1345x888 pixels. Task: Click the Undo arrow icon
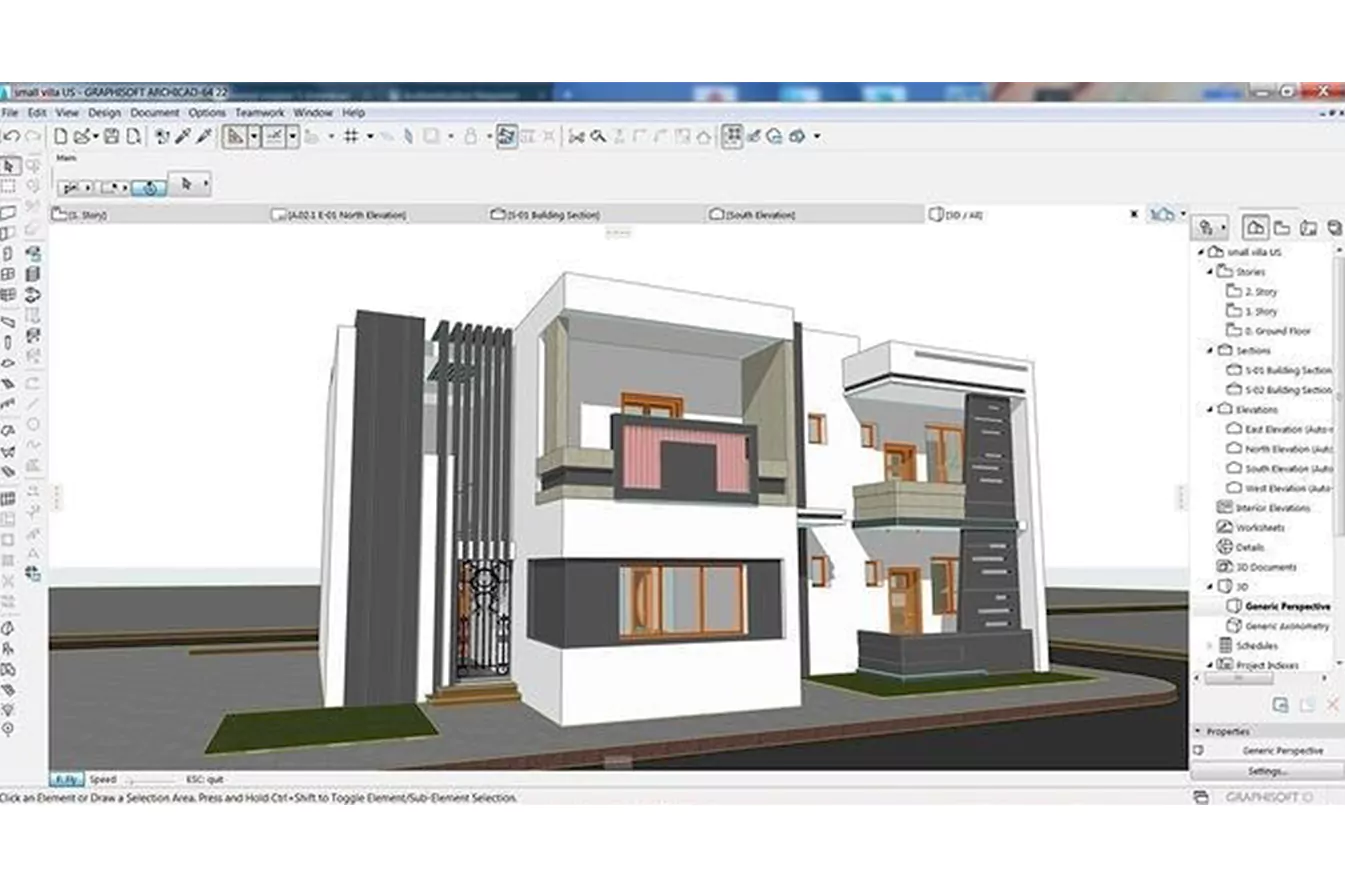pyautogui.click(x=12, y=136)
